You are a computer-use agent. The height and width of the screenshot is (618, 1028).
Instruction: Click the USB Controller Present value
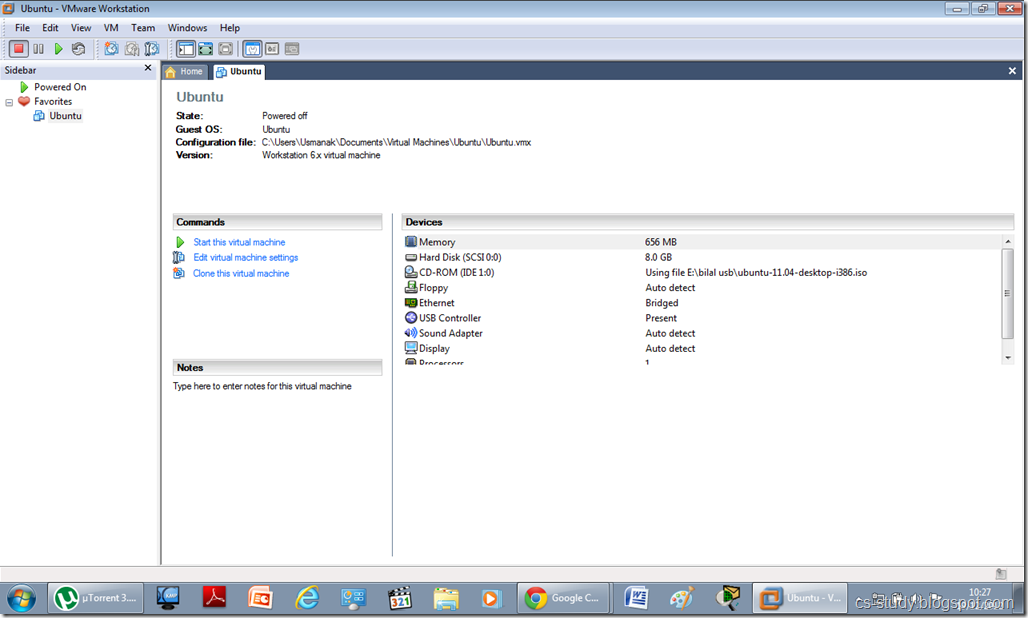(661, 318)
